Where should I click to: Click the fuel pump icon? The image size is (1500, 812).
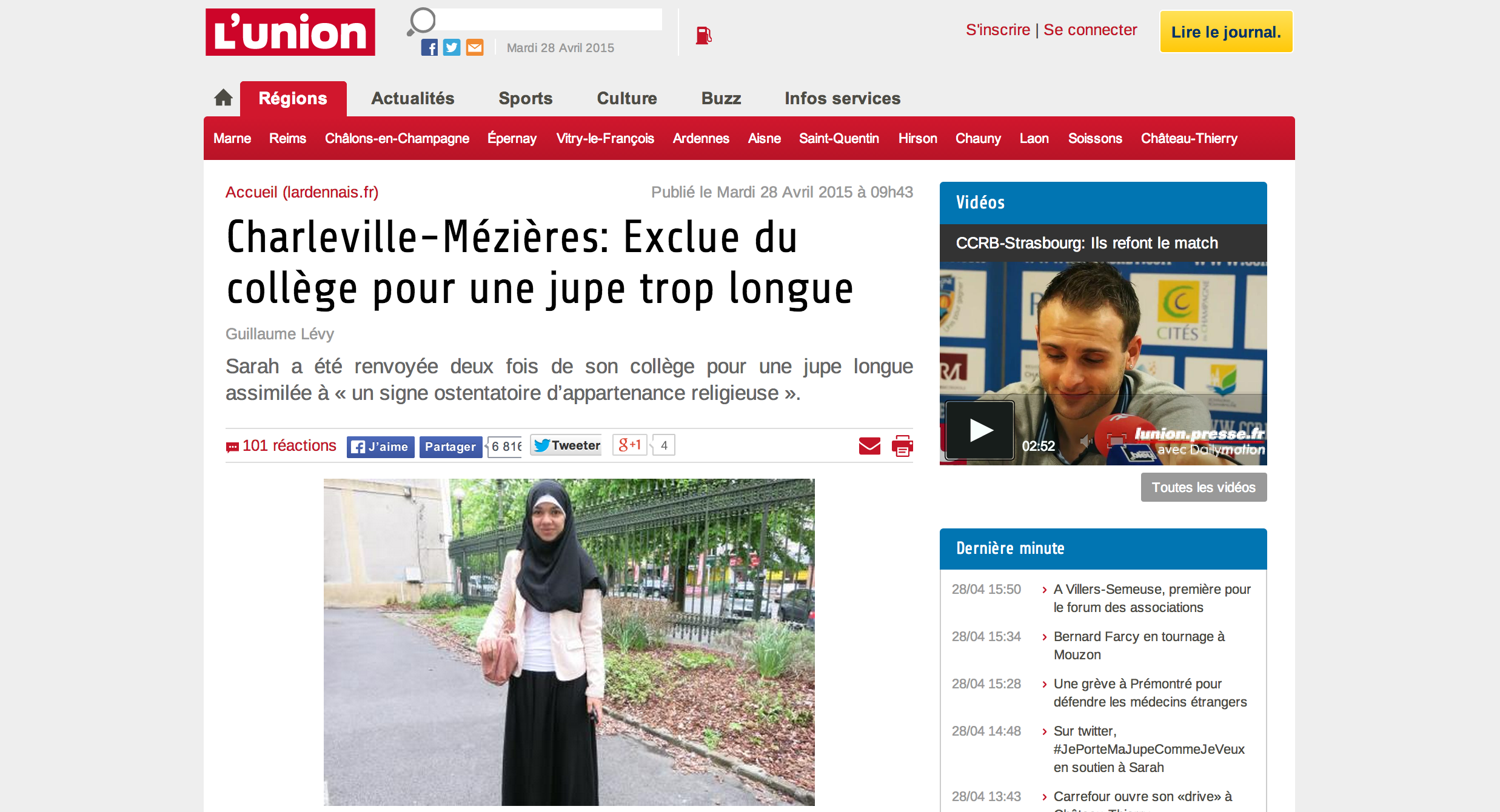click(x=703, y=35)
